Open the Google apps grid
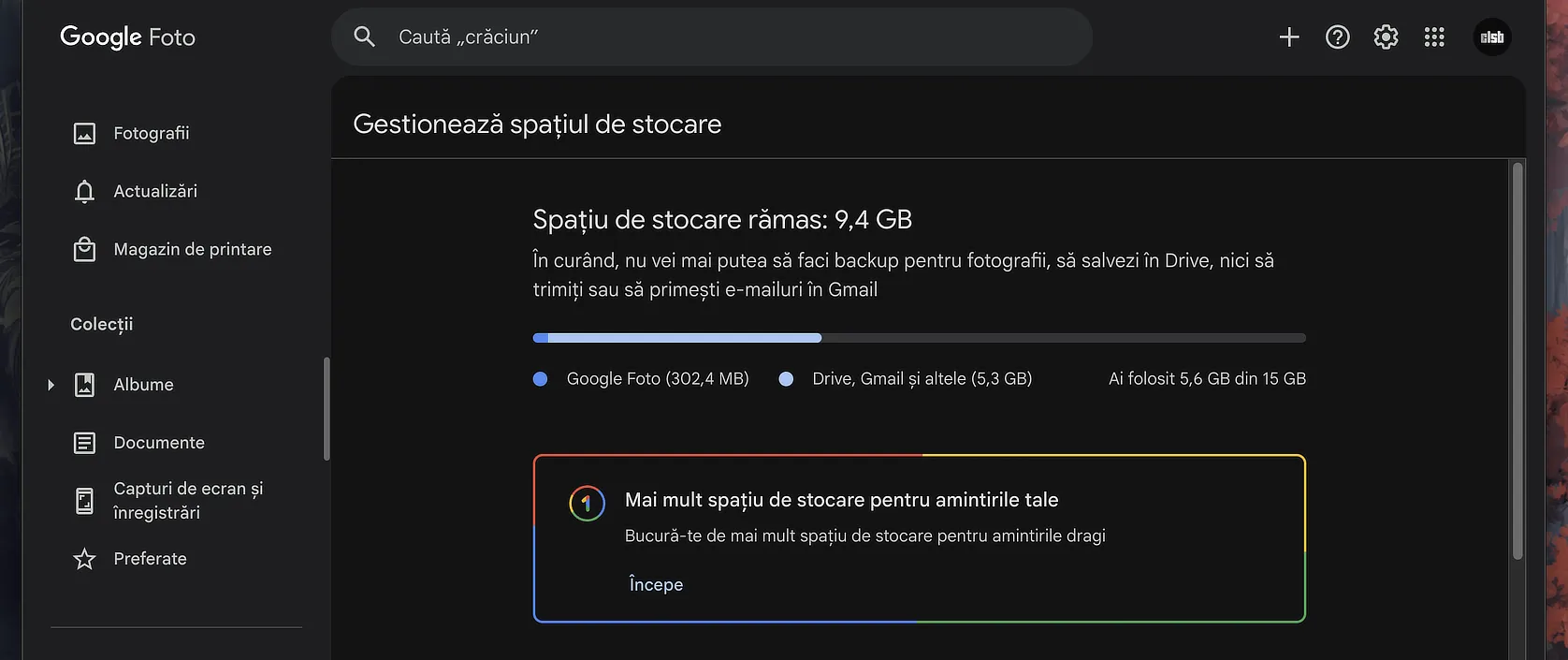The image size is (1568, 660). (x=1434, y=37)
